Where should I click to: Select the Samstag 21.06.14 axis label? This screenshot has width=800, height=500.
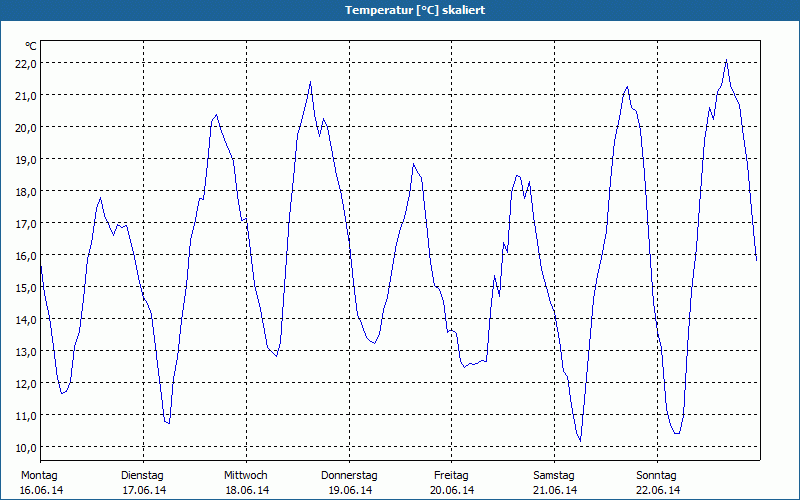click(555, 483)
